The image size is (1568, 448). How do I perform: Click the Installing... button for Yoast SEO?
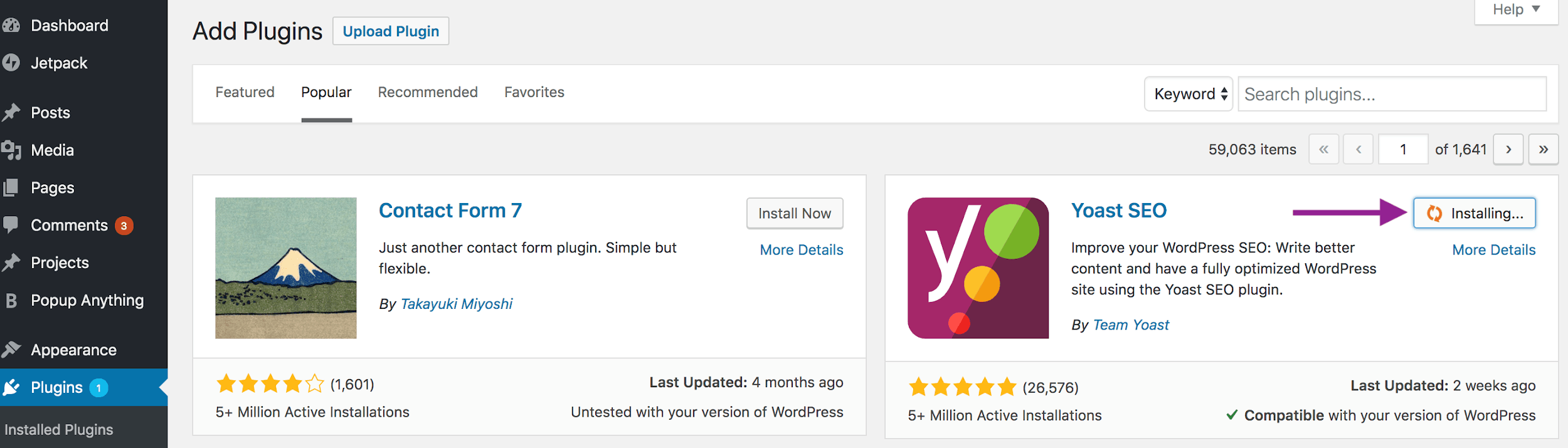tap(1475, 213)
